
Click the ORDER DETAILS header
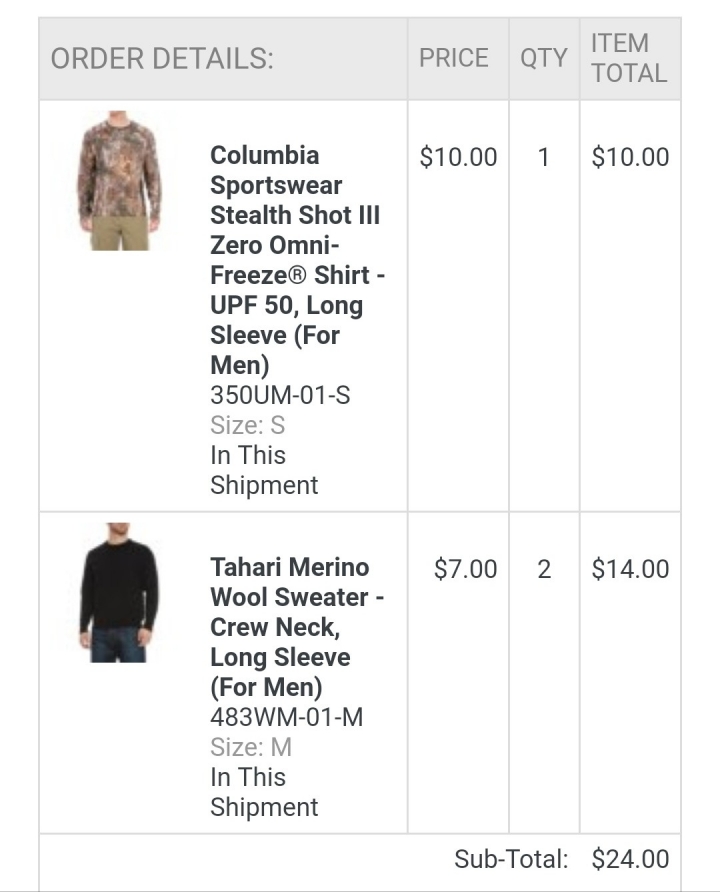click(x=162, y=59)
